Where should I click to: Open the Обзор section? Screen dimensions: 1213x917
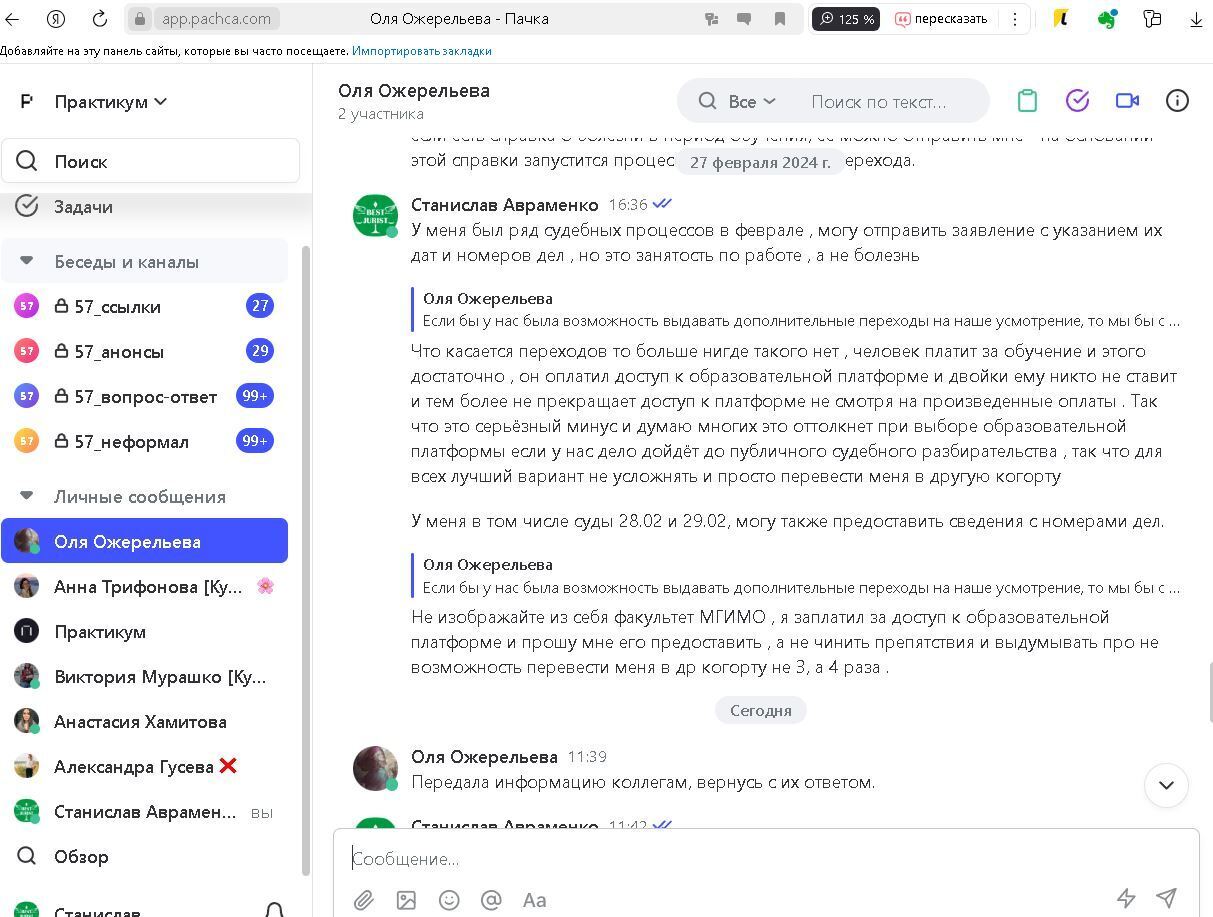[80, 856]
